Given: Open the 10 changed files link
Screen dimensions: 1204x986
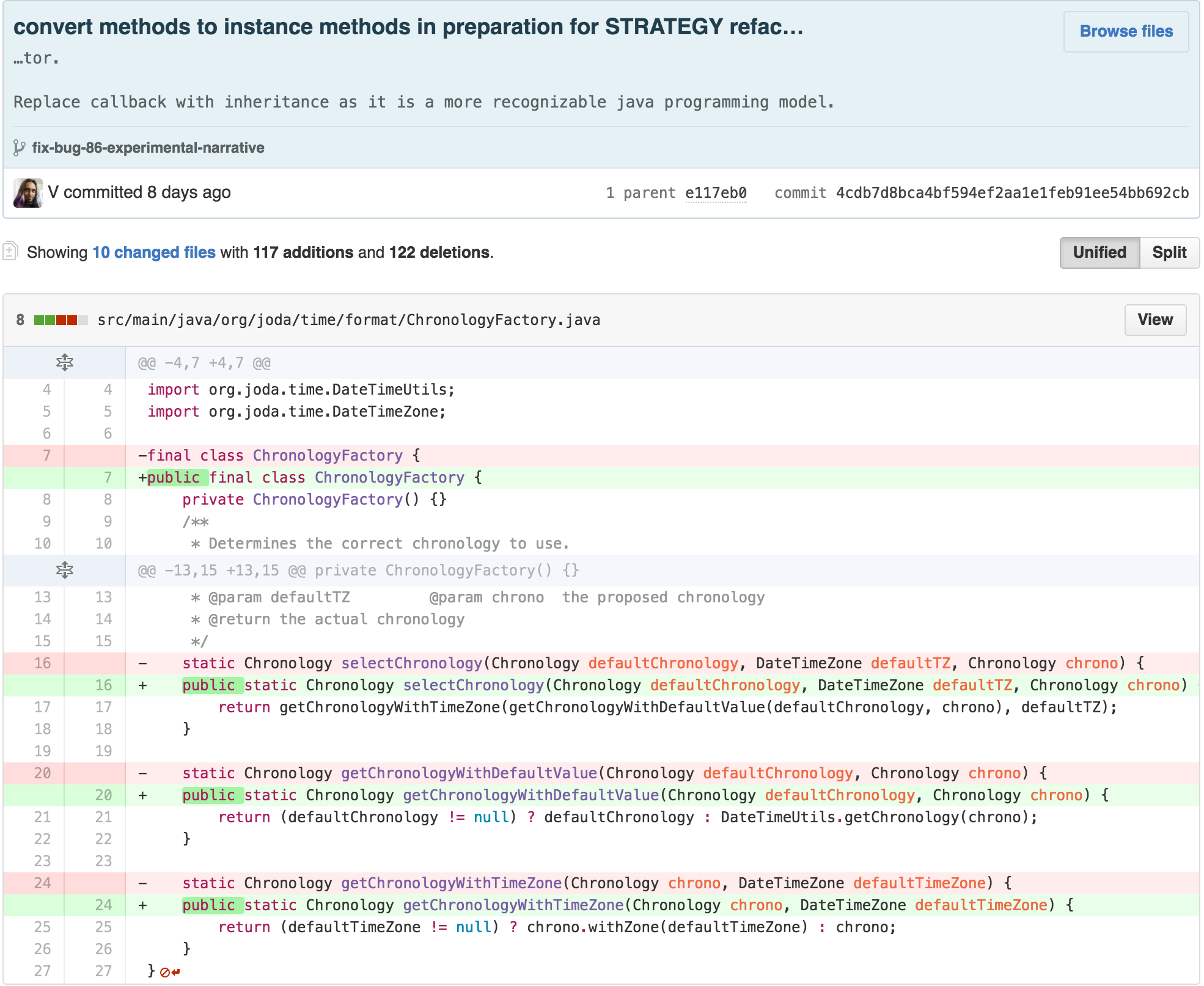Looking at the screenshot, I should point(154,252).
